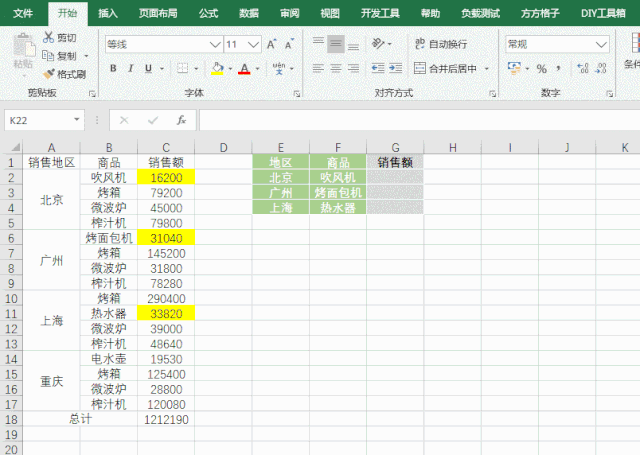This screenshot has height=455, width=640.
Task: Click the Cut (剪切) scissors icon
Action: point(49,38)
